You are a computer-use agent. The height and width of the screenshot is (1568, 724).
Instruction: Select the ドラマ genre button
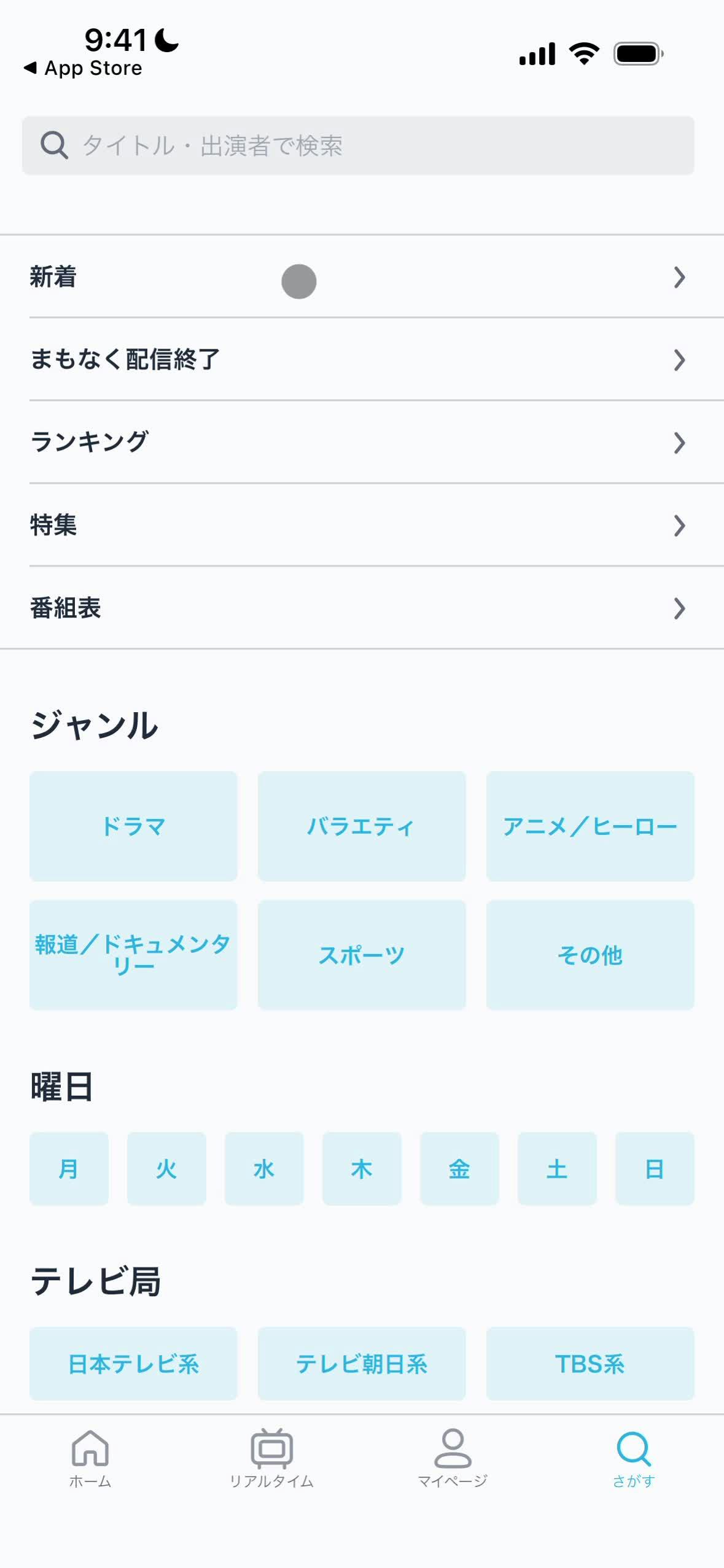tap(133, 826)
